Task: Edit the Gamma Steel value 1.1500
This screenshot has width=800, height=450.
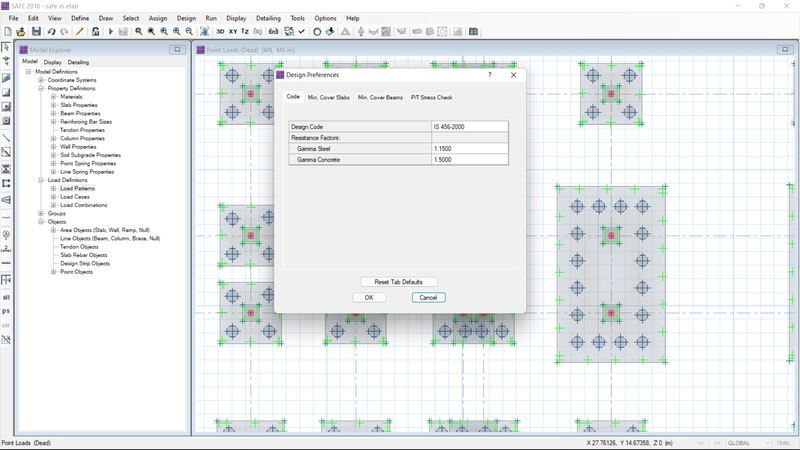Action: [x=470, y=148]
